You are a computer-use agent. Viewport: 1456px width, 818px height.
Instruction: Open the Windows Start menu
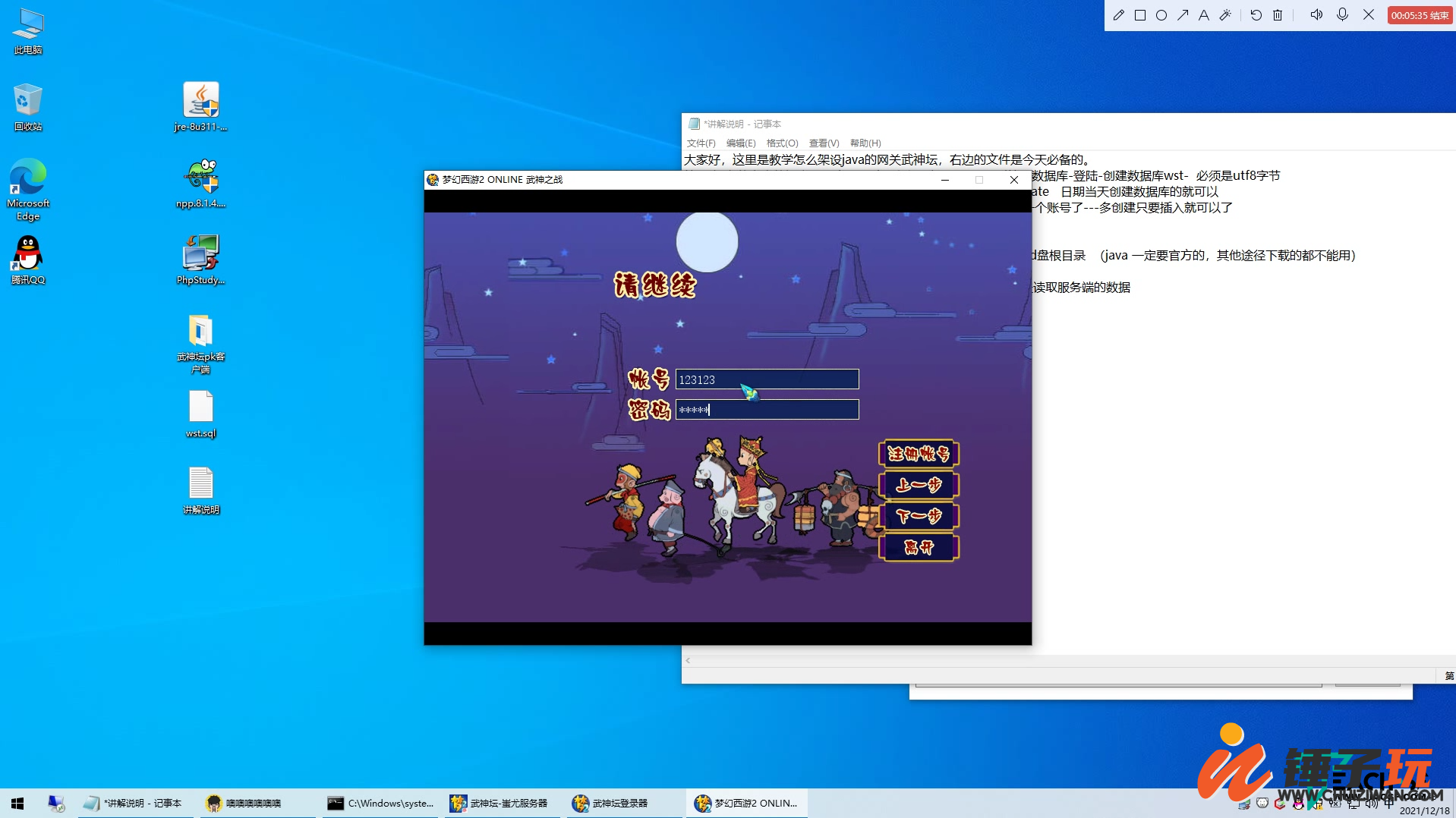17,803
